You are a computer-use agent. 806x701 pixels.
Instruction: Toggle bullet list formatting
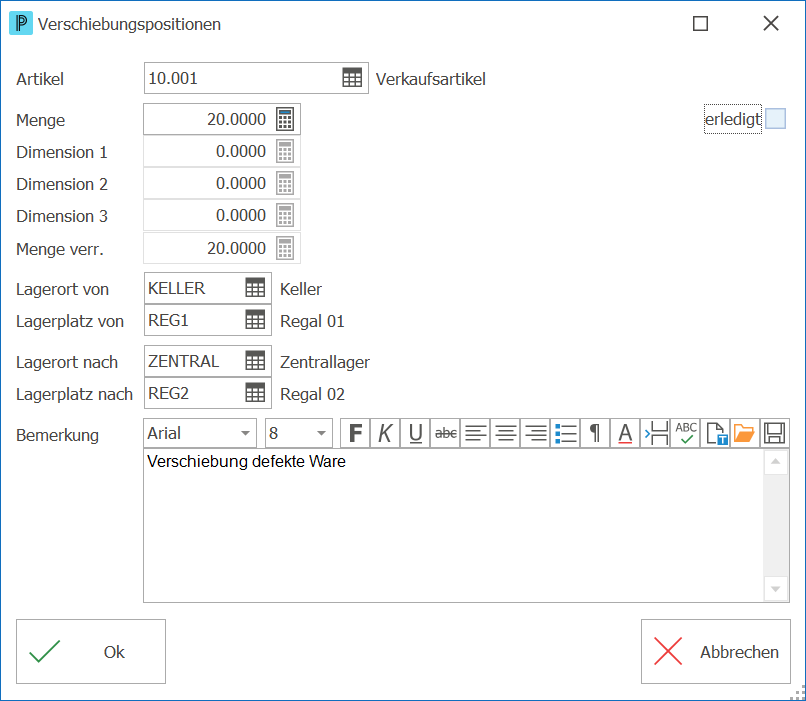coord(565,433)
